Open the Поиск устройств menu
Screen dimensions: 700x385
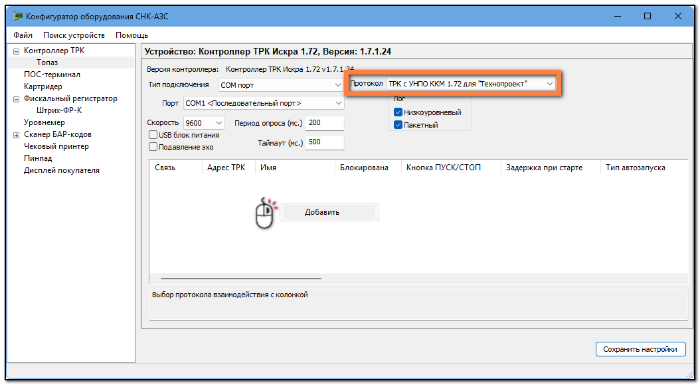(74, 35)
